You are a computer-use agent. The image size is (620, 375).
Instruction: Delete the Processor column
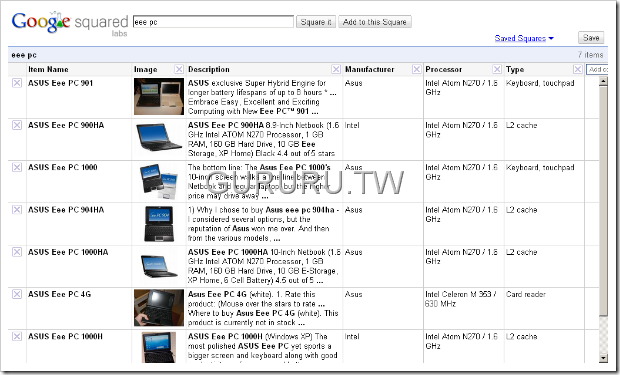(x=497, y=69)
